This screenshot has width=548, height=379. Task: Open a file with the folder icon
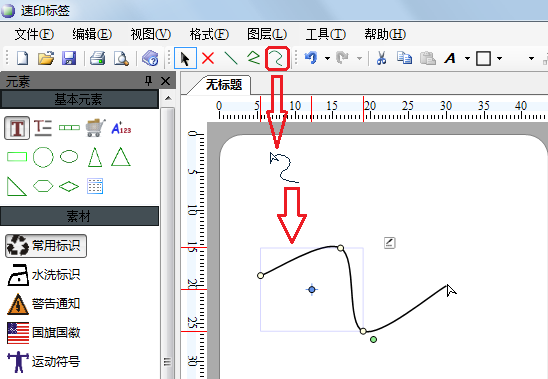46,58
